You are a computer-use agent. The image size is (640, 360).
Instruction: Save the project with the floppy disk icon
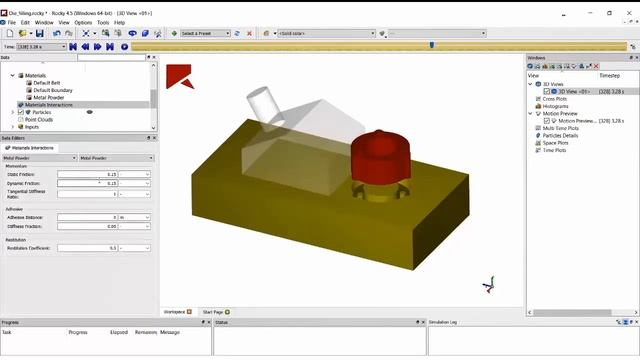[x=40, y=33]
